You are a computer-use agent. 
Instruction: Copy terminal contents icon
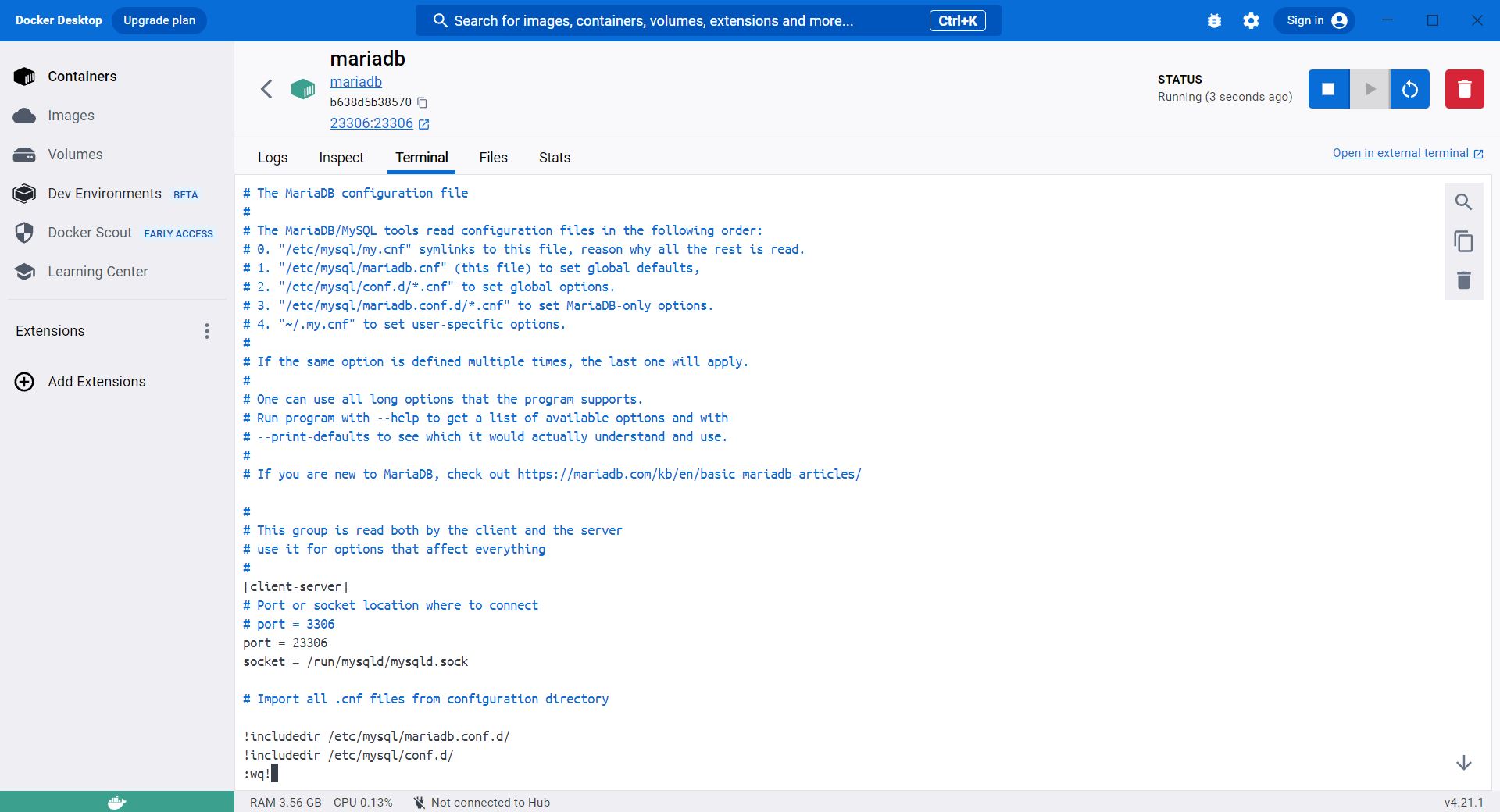(x=1464, y=241)
